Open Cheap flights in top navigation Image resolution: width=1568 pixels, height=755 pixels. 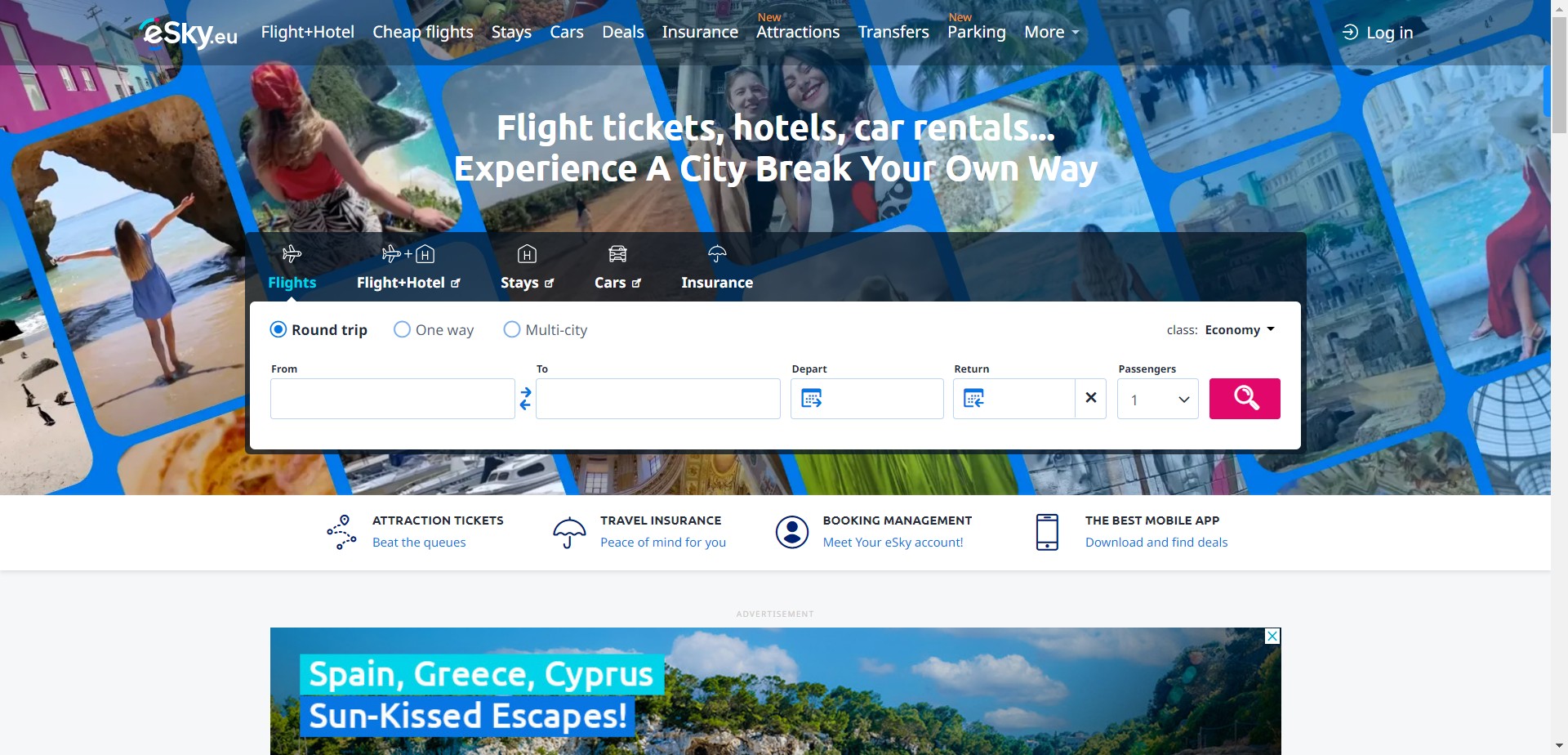point(423,33)
